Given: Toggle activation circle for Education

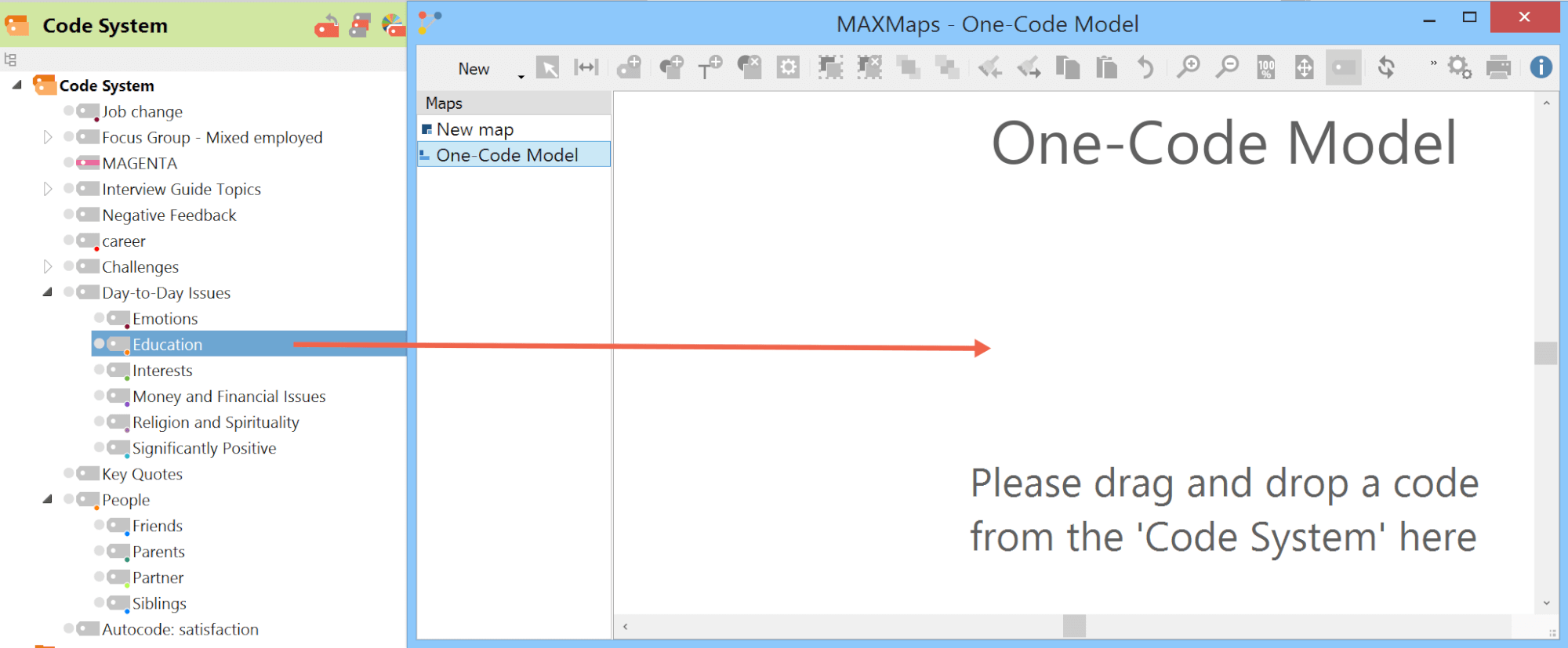Looking at the screenshot, I should pos(100,343).
